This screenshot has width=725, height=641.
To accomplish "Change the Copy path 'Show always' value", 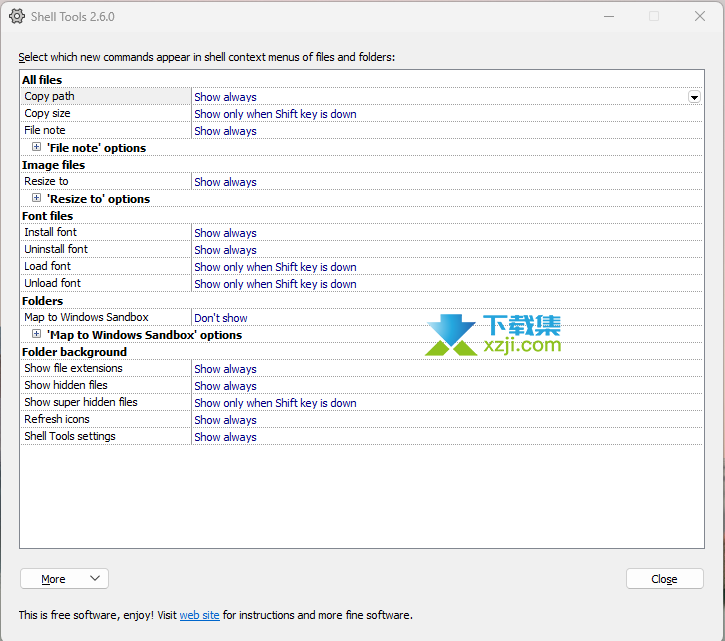I will pyautogui.click(x=225, y=97).
